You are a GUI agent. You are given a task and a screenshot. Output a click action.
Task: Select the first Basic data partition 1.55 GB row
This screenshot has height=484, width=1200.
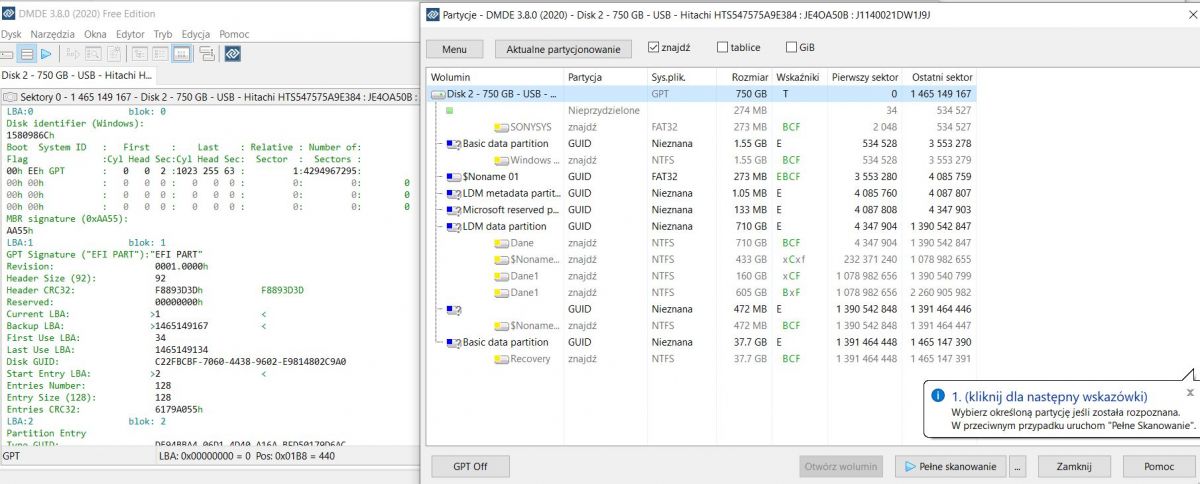[x=700, y=143]
